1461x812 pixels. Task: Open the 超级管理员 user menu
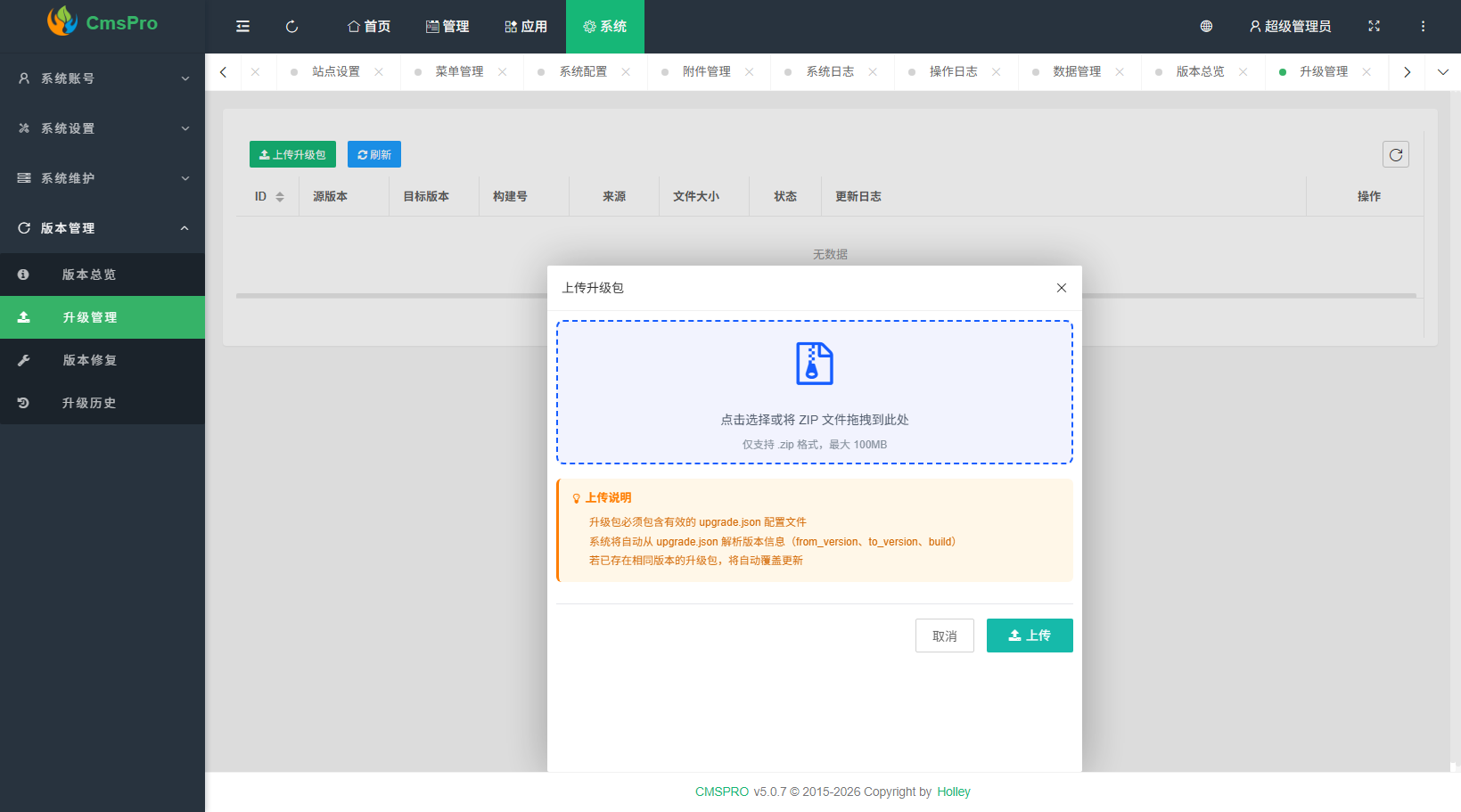tap(1290, 27)
